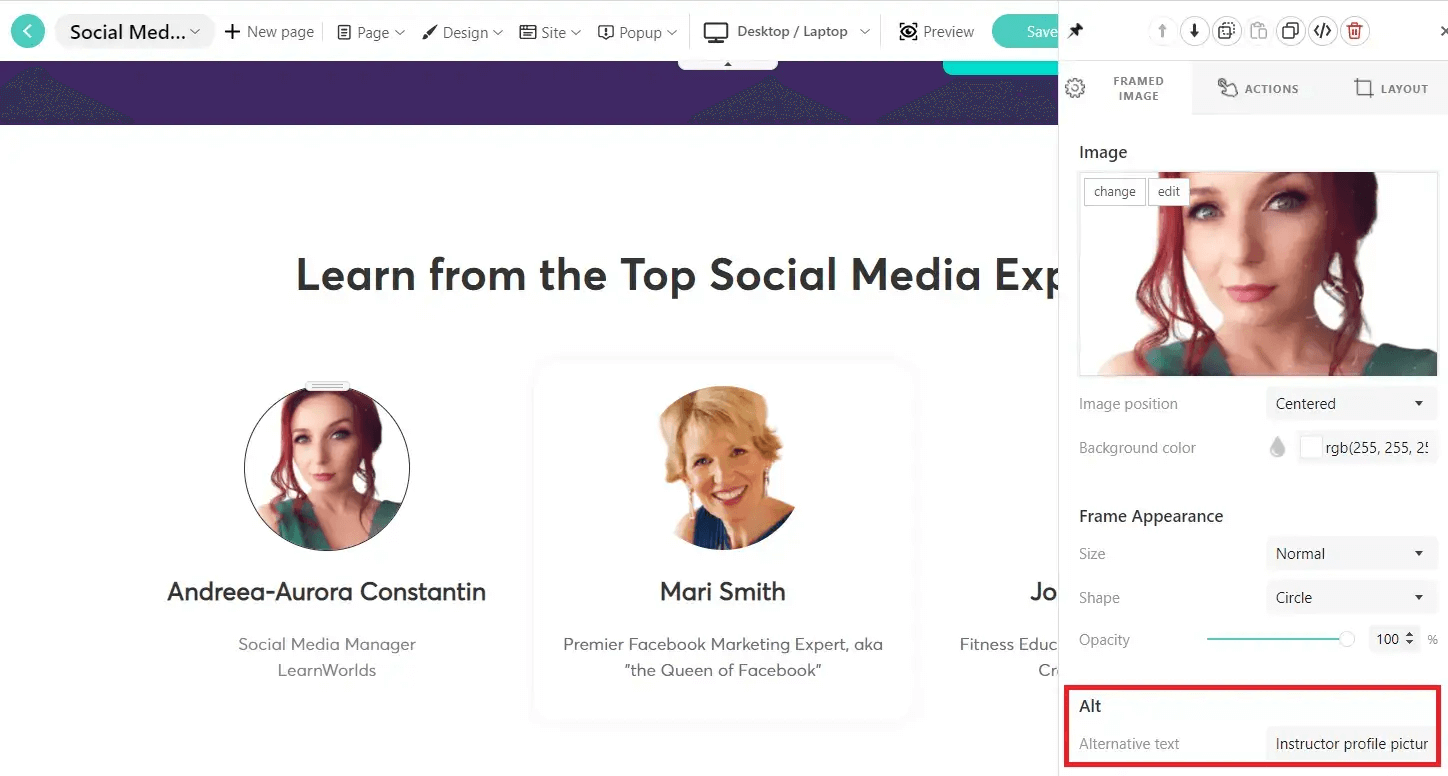Move the selected element up
The width and height of the screenshot is (1448, 776).
click(x=1162, y=31)
